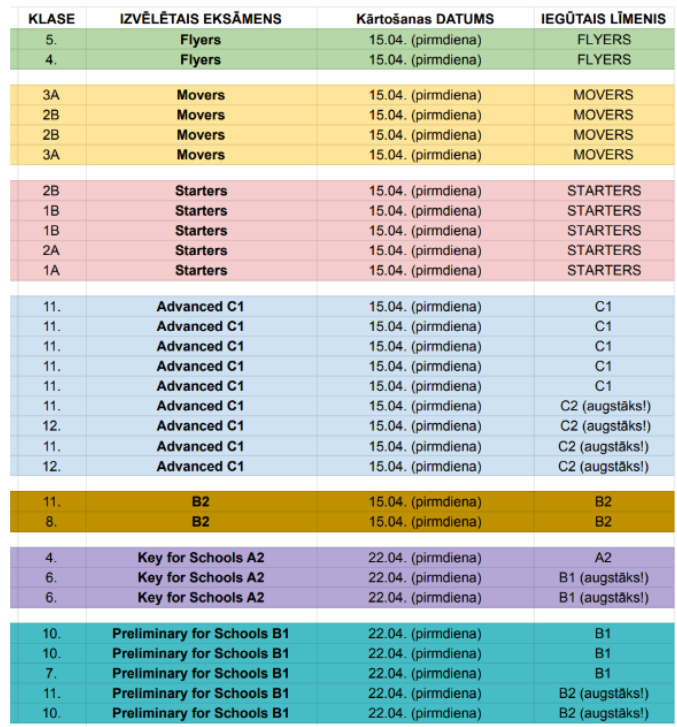Click FLYERS level in the class 4. row
This screenshot has height=727, width=677.
pos(603,60)
